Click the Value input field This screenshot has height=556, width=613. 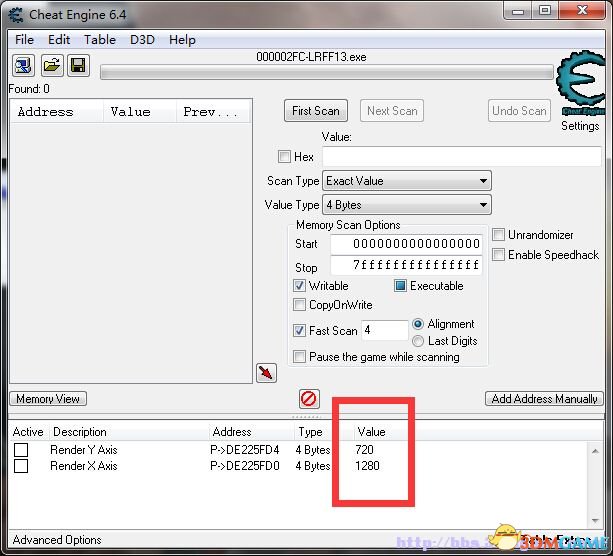click(x=462, y=157)
